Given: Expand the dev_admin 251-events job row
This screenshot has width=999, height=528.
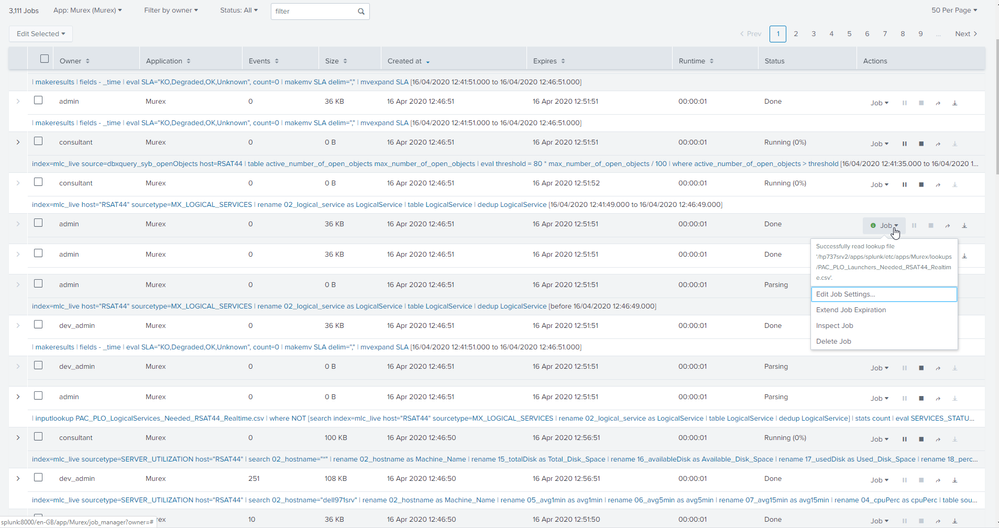Looking at the screenshot, I should (x=18, y=478).
